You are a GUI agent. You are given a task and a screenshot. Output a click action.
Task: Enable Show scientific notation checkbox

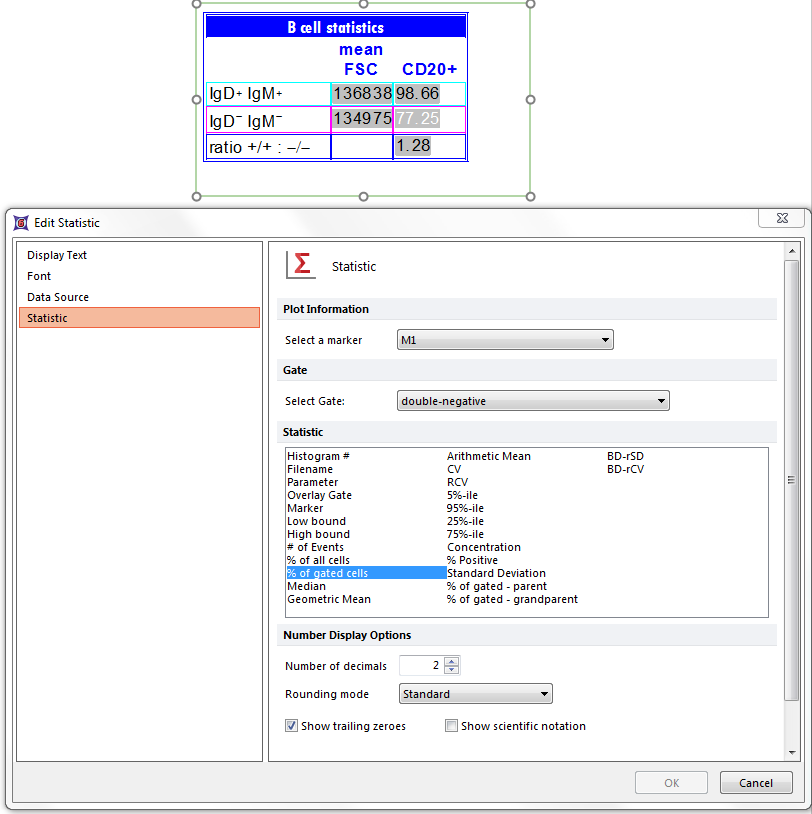[452, 726]
